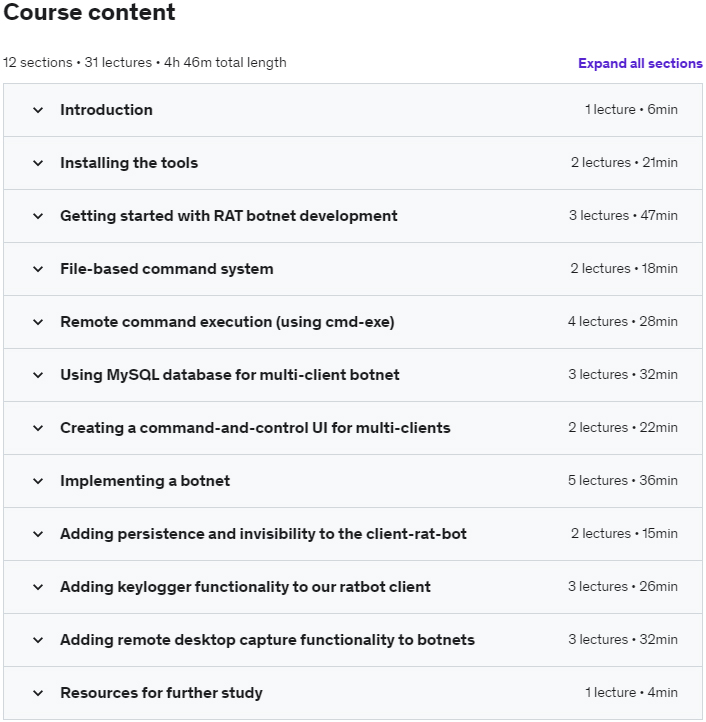Toggle chevron for Getting started with RAT botnet development
706x722 pixels.
38,216
